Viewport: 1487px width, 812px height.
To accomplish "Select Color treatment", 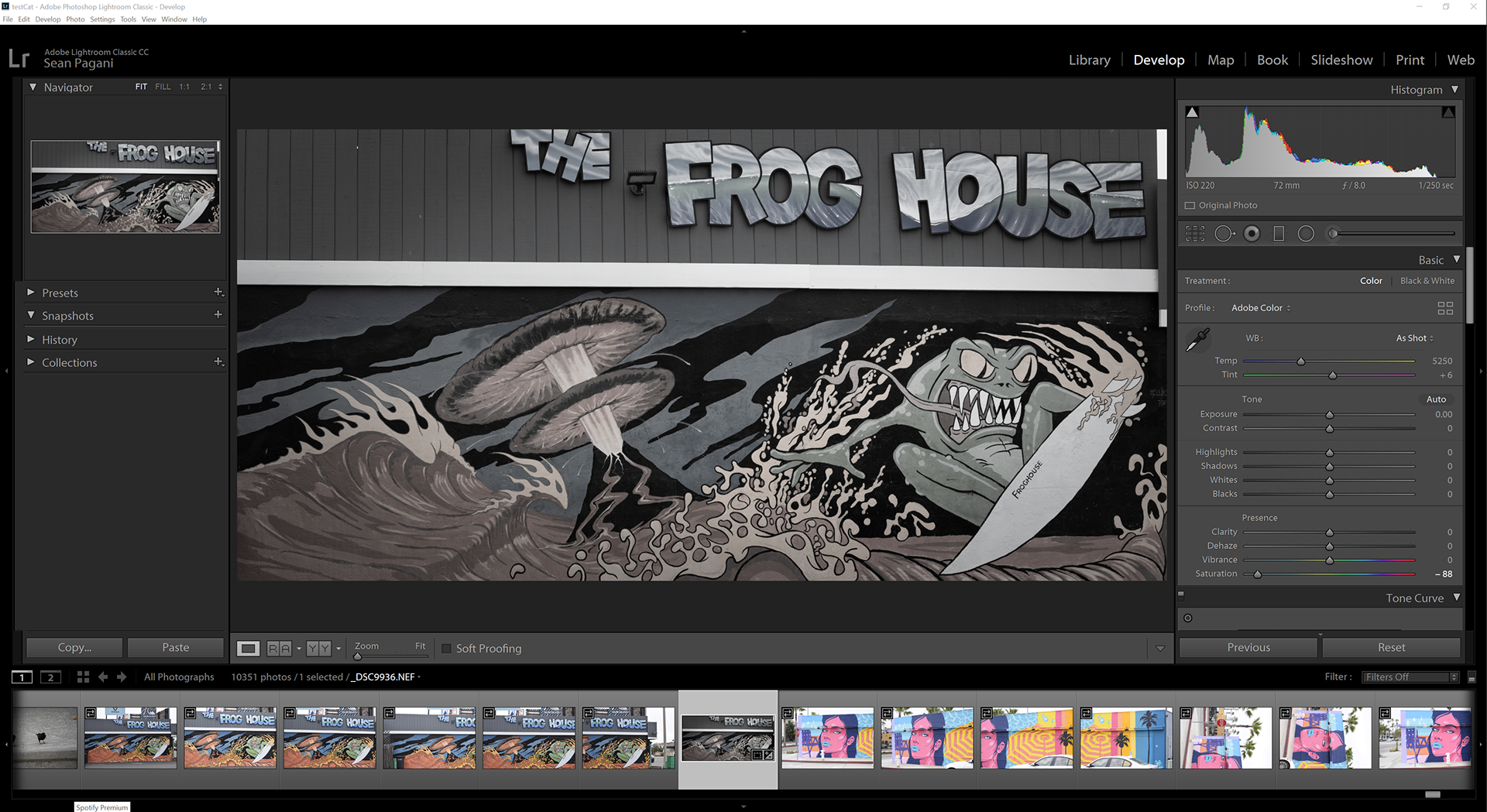I will [1371, 281].
